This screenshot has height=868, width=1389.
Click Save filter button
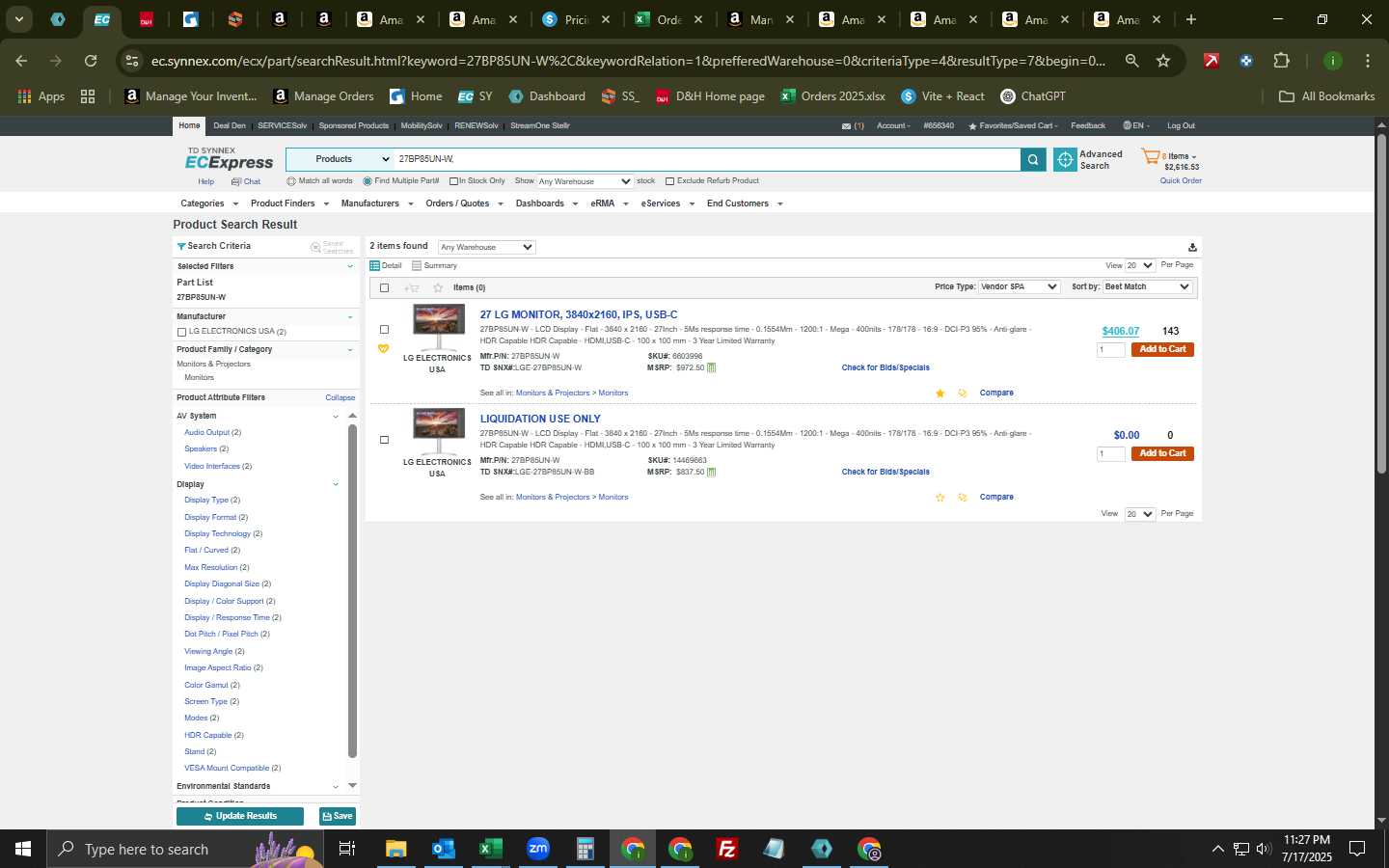tap(338, 816)
